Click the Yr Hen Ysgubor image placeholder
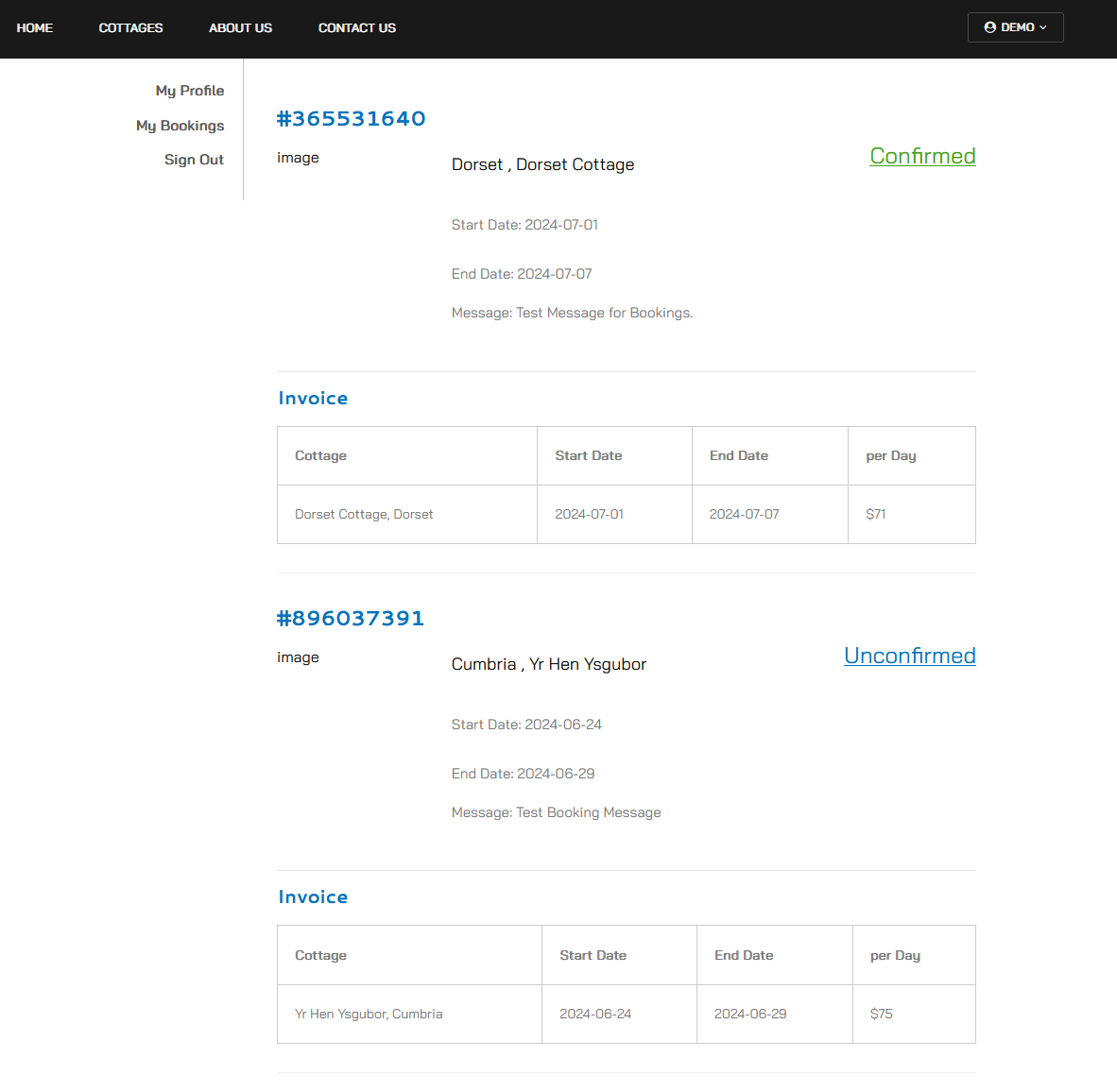The width and height of the screenshot is (1117, 1092). pos(298,657)
